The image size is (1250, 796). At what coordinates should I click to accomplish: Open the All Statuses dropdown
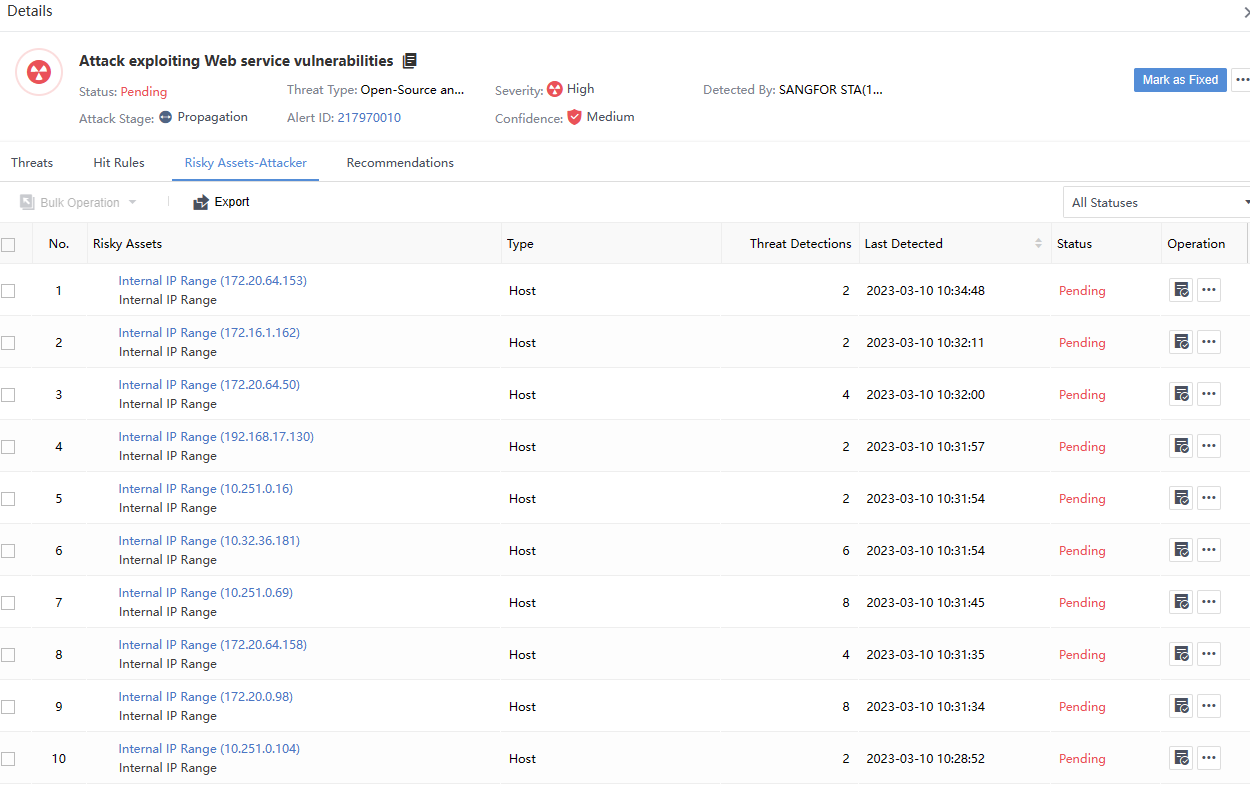tap(1157, 202)
